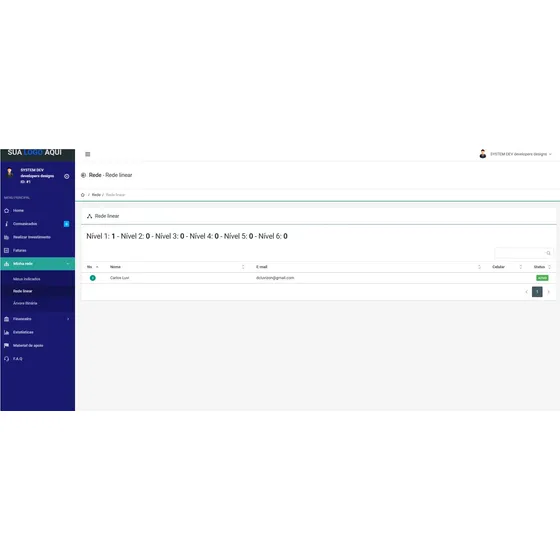560x560 pixels.
Task: Select Rede linear submenu item
Action: pos(22,291)
